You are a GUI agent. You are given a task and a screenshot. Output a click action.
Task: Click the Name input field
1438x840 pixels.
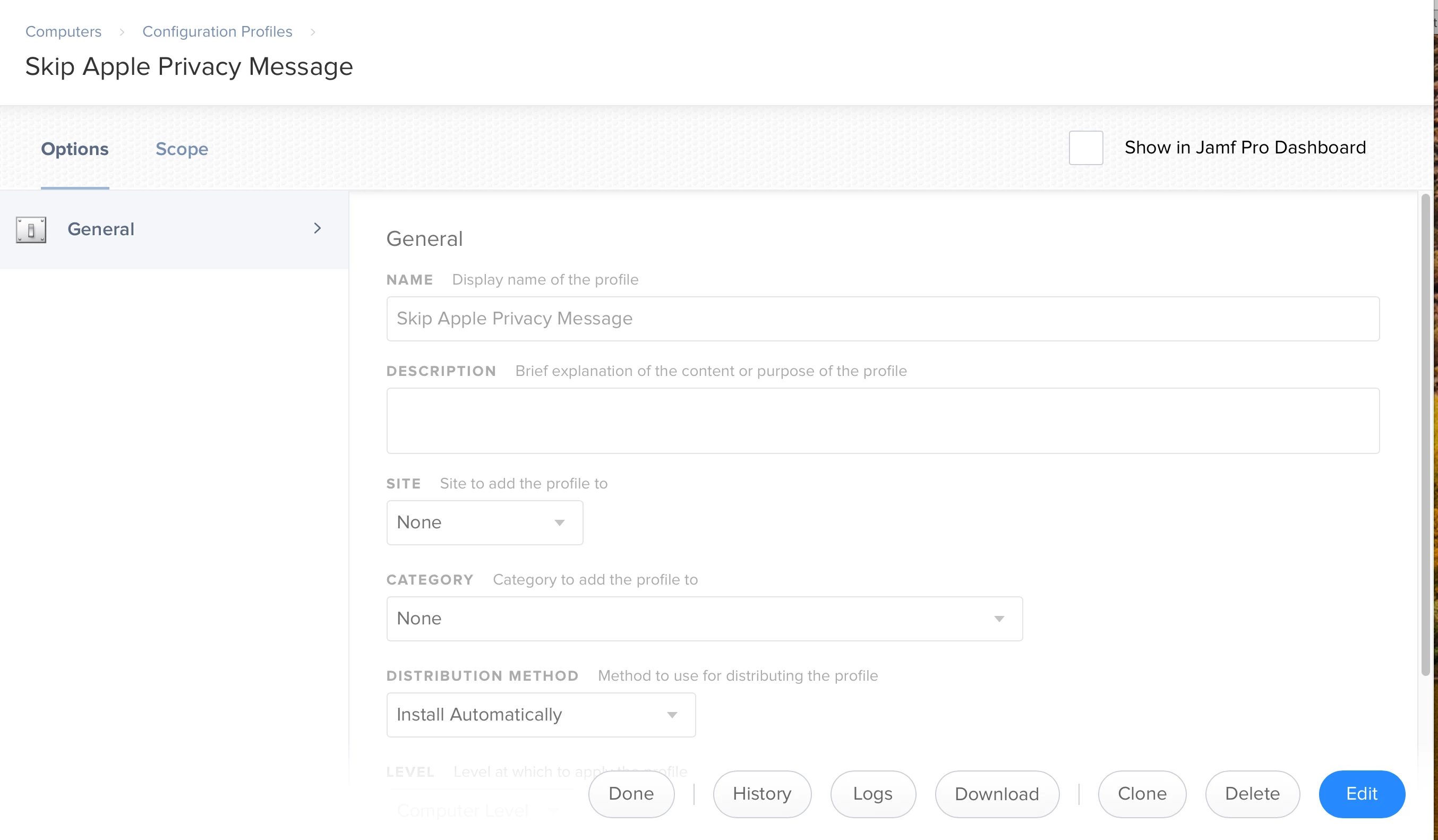pos(882,319)
